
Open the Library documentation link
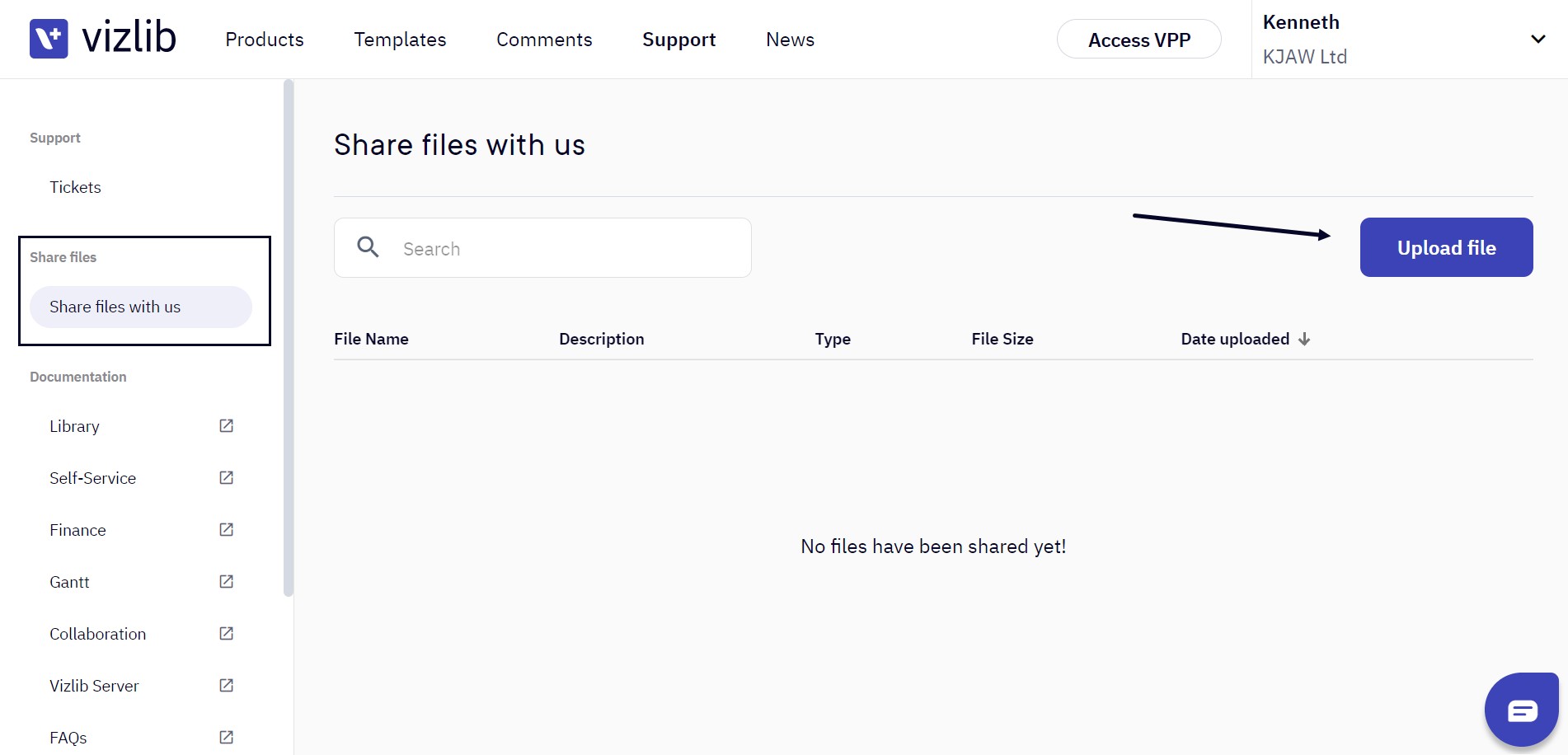(x=74, y=426)
